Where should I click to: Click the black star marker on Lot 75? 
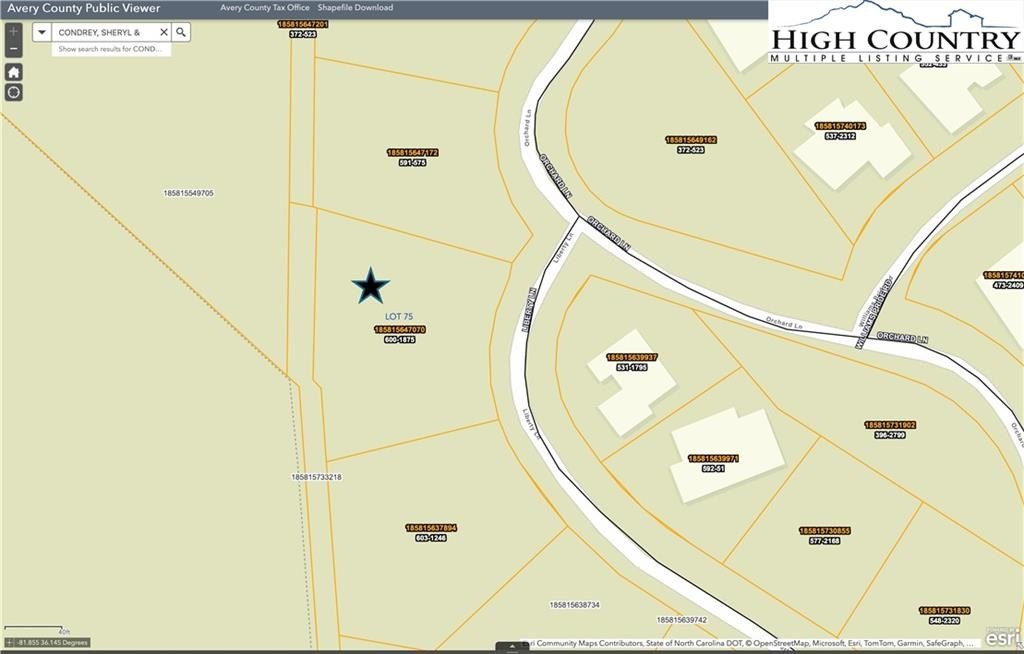[370, 287]
